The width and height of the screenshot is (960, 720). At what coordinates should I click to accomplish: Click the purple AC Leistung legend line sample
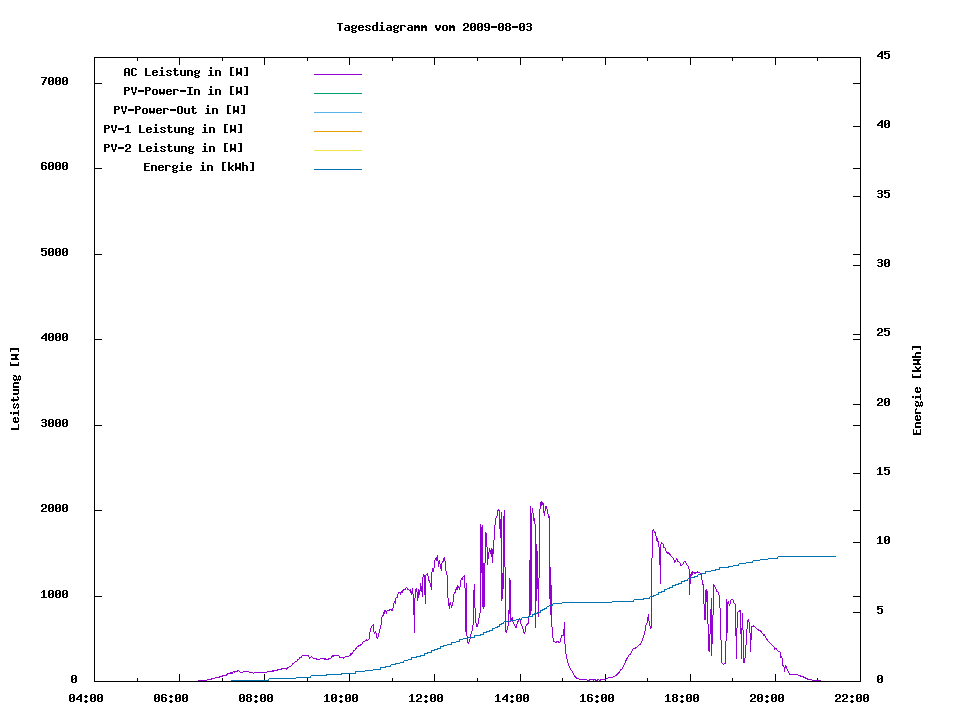[337, 74]
